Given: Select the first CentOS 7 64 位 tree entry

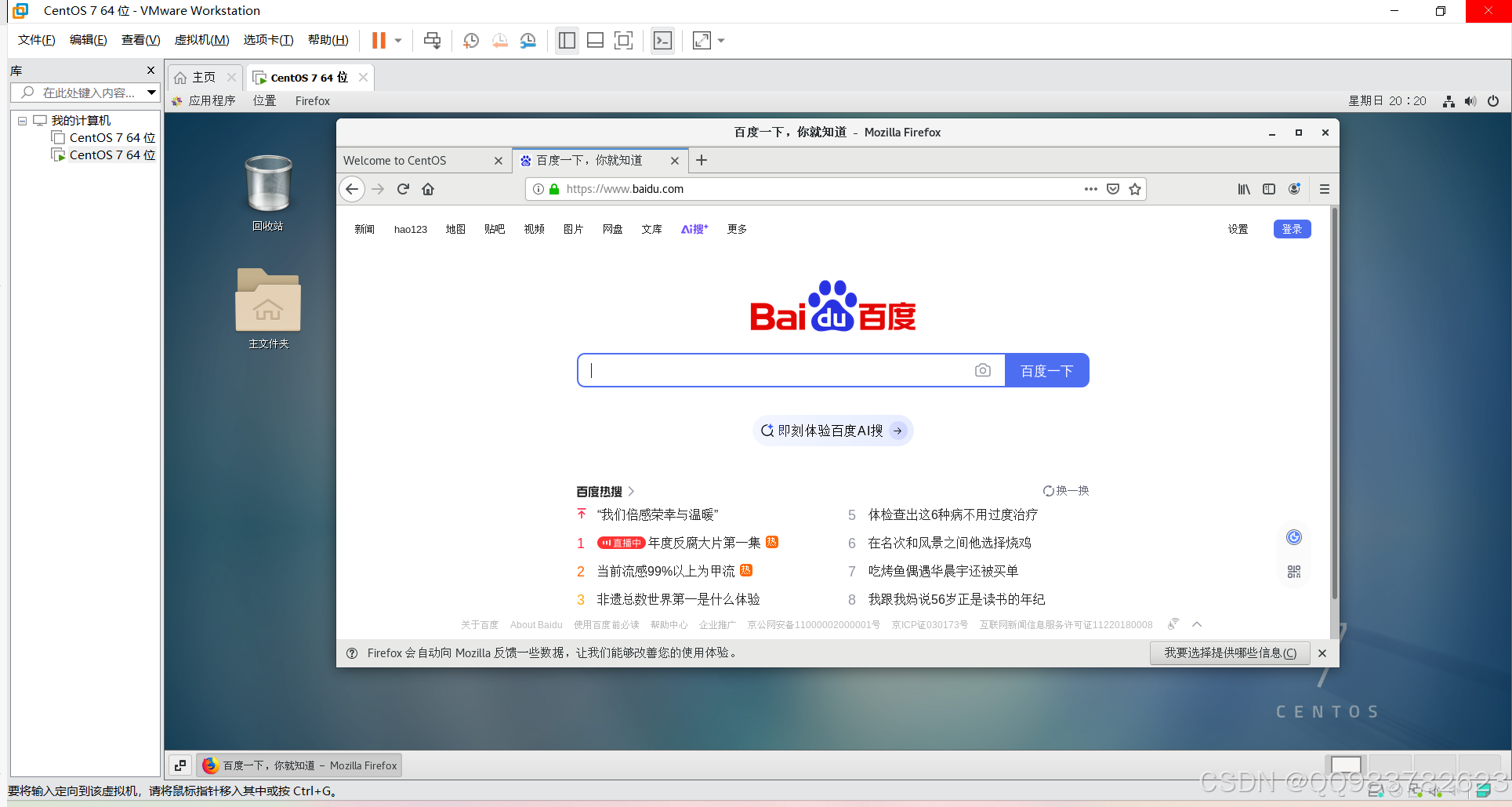Looking at the screenshot, I should coord(103,137).
